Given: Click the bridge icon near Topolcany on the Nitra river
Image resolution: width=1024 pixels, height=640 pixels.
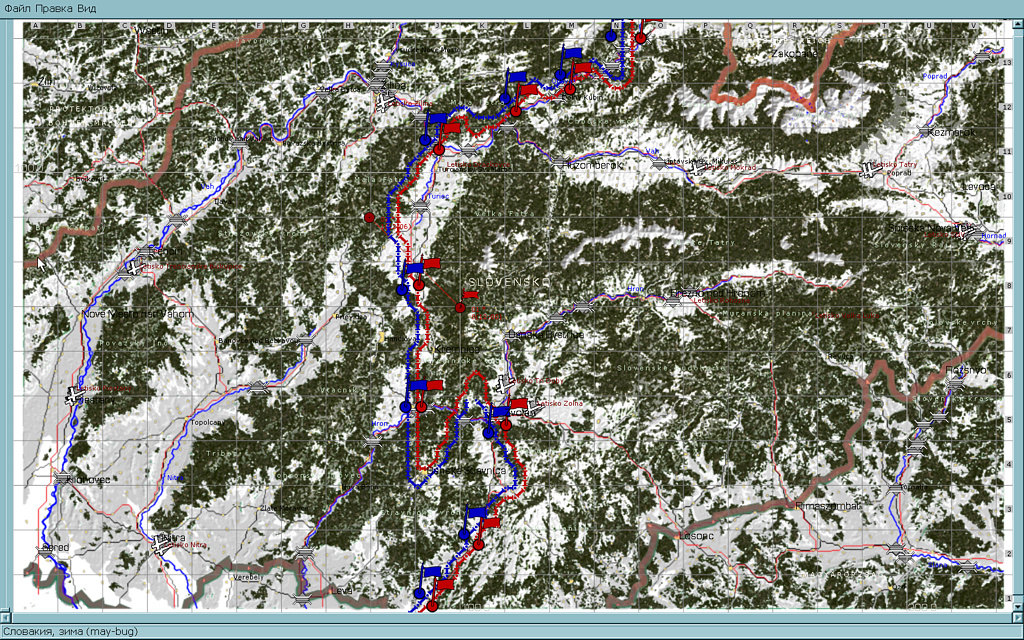Looking at the screenshot, I should [x=259, y=387].
